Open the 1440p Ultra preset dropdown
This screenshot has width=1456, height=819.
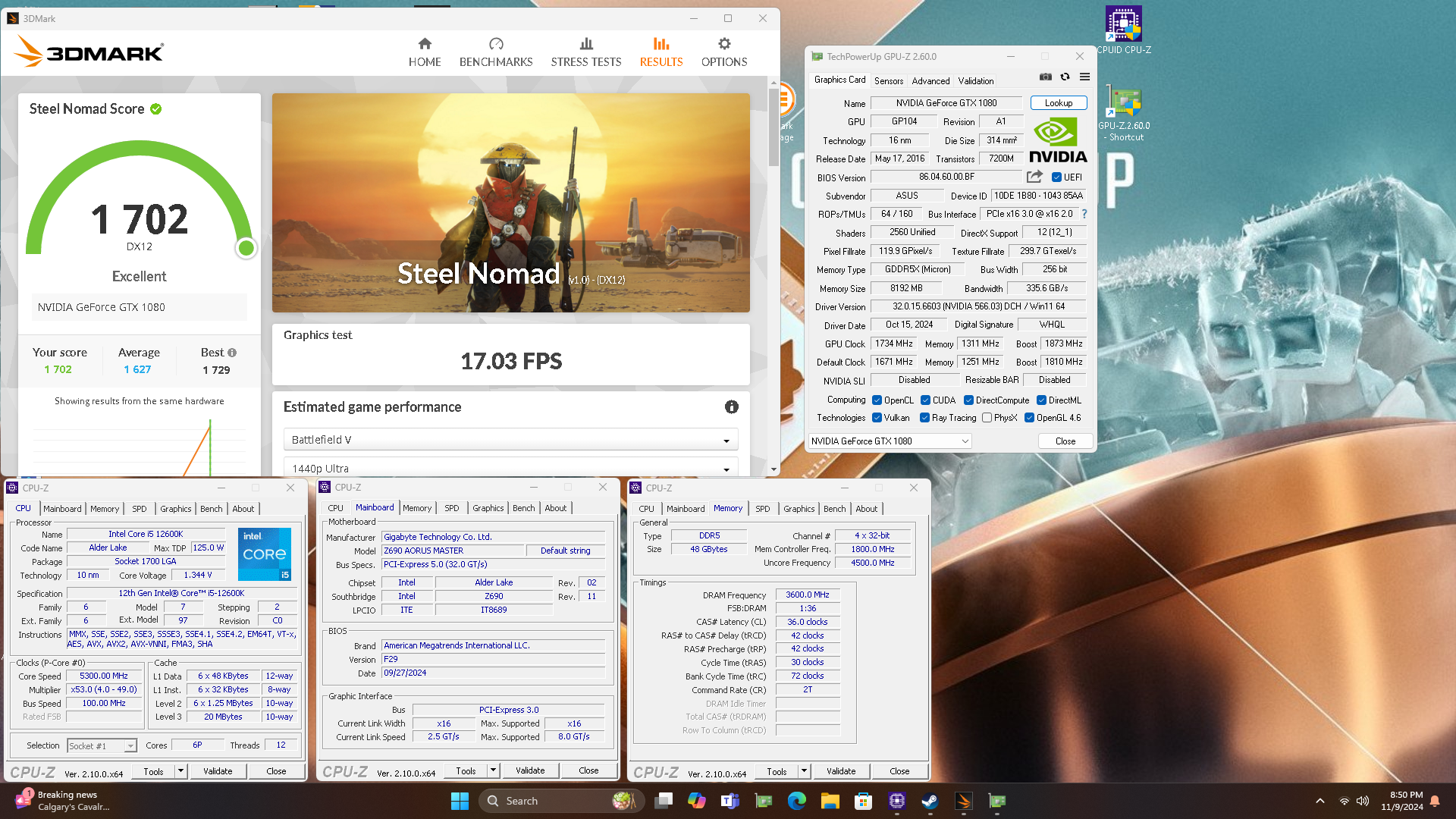pyautogui.click(x=510, y=468)
